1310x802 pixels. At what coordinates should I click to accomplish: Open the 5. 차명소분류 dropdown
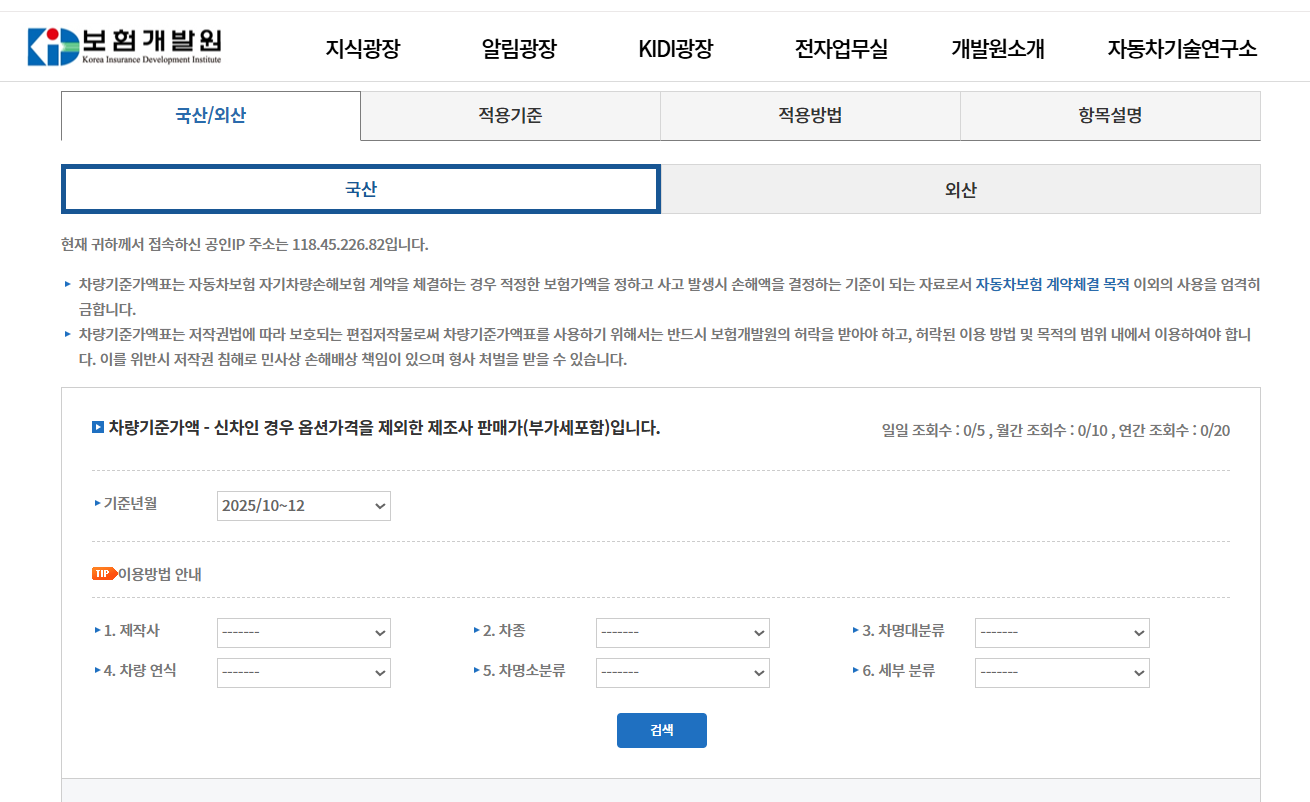tap(683, 673)
